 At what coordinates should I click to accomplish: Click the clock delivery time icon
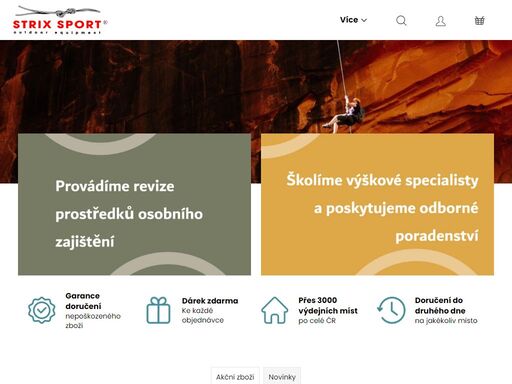(x=391, y=310)
